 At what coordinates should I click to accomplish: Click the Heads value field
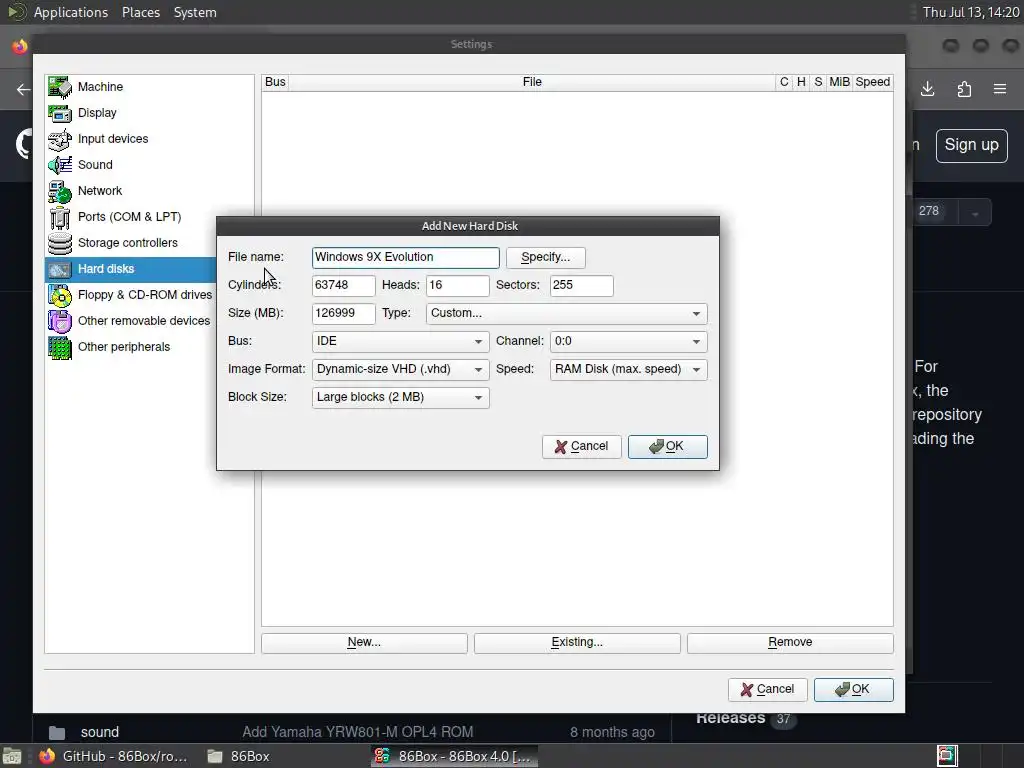pos(457,285)
